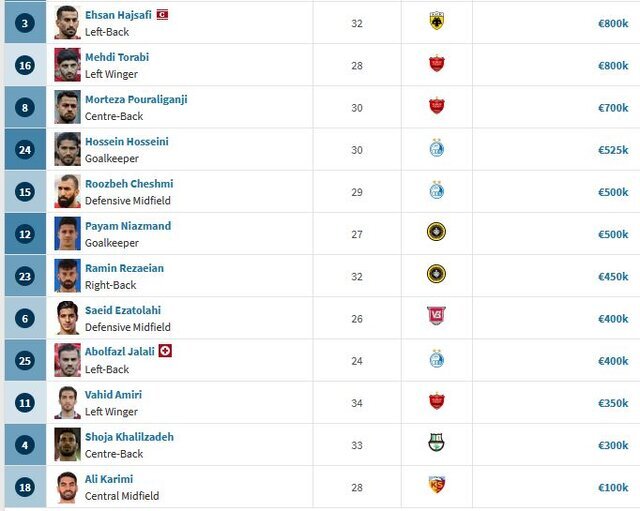Click the club crest in Shoja Khalilzadeh's row
Screen dimensions: 640x511
click(436, 443)
